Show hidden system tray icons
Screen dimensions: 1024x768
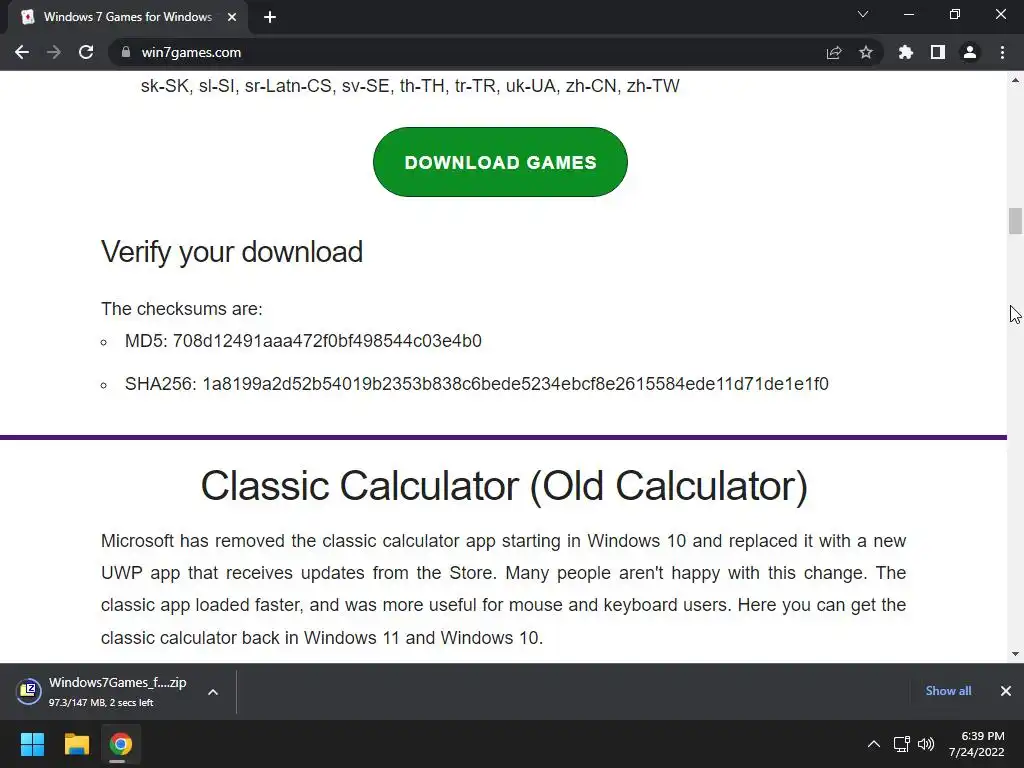pyautogui.click(x=873, y=744)
